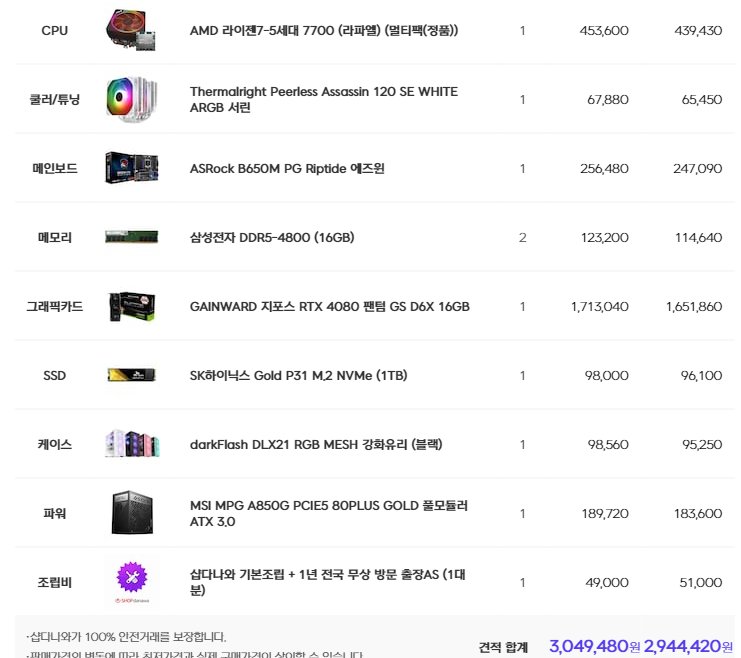Open the AMD Ryzen 7700 CPU thumbnail
741x658 pixels.
[131, 30]
